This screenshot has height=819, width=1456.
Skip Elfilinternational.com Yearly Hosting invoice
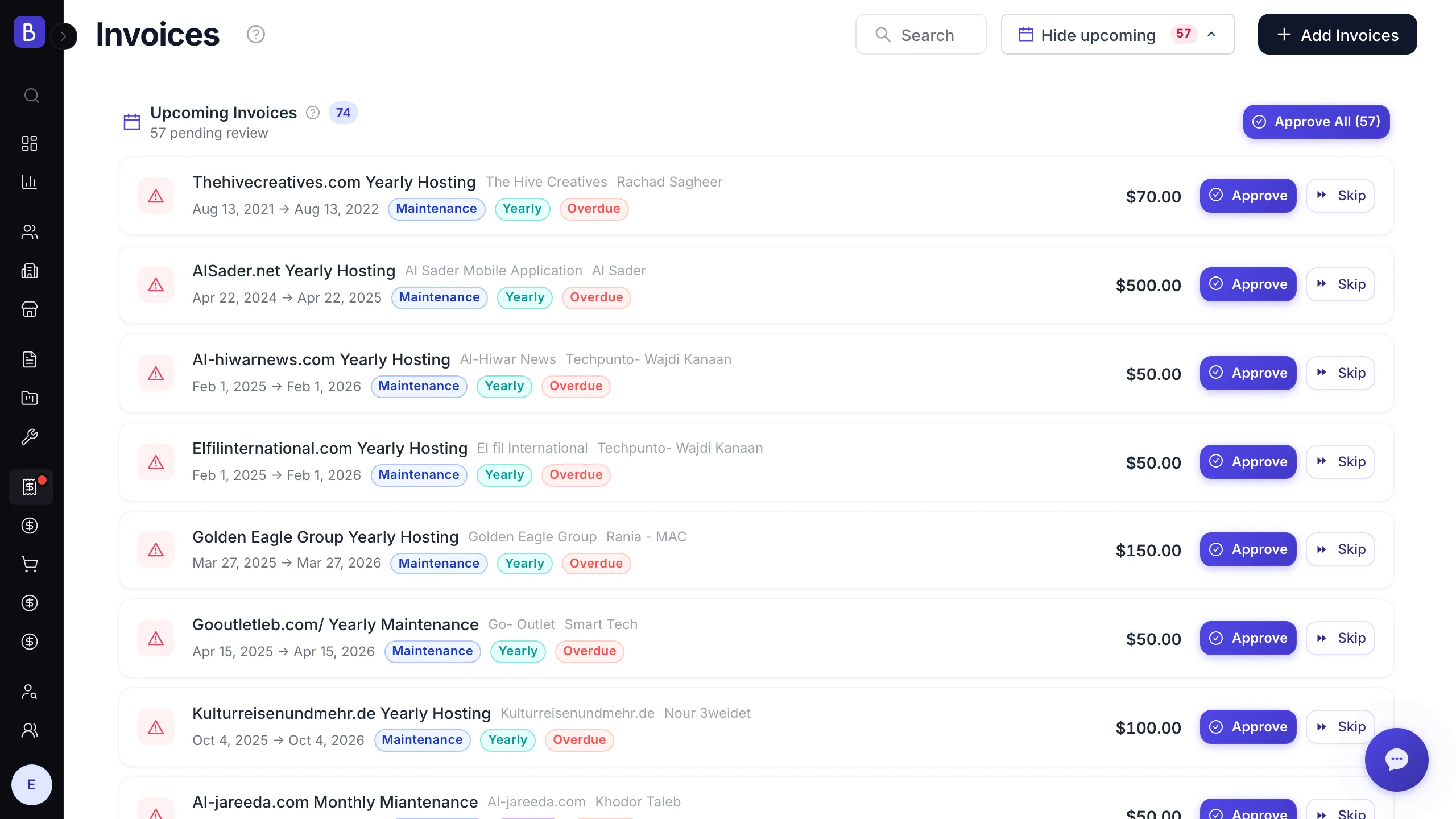point(1340,462)
